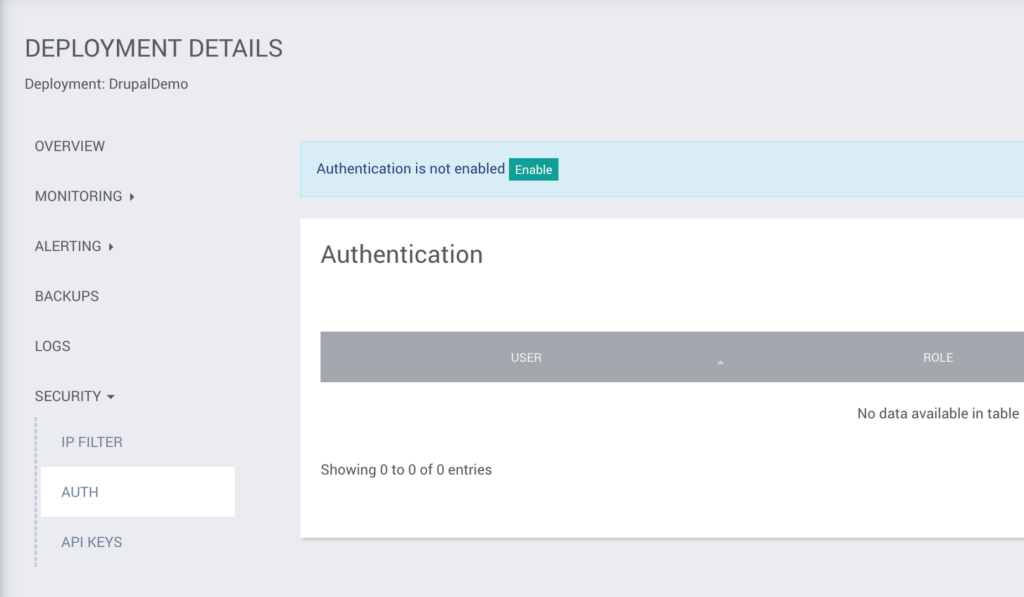This screenshot has width=1024, height=597.
Task: Click the Deployment: DrupalDemo subtitle
Action: pyautogui.click(x=106, y=84)
